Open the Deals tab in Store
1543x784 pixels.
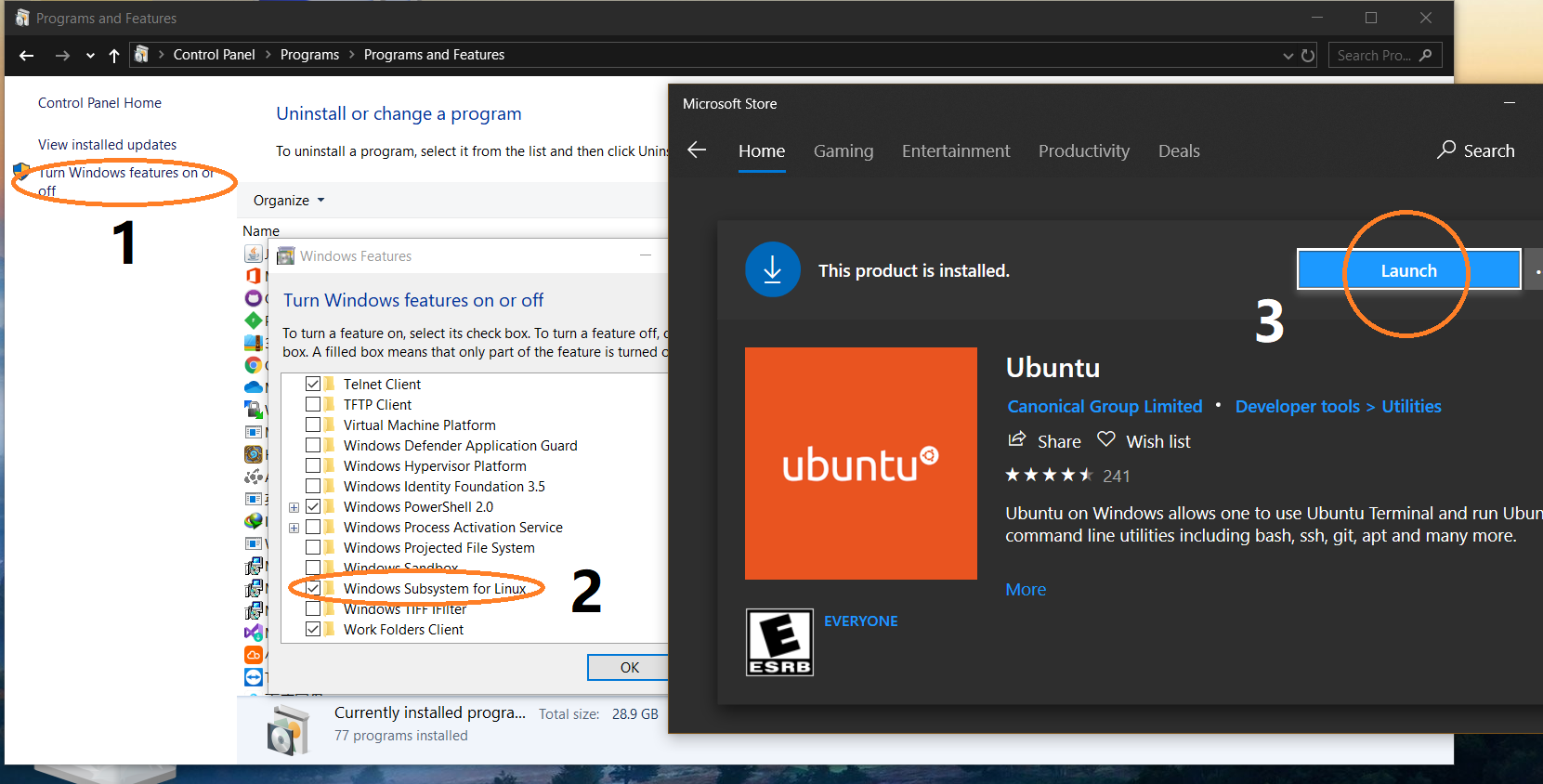tap(1179, 150)
